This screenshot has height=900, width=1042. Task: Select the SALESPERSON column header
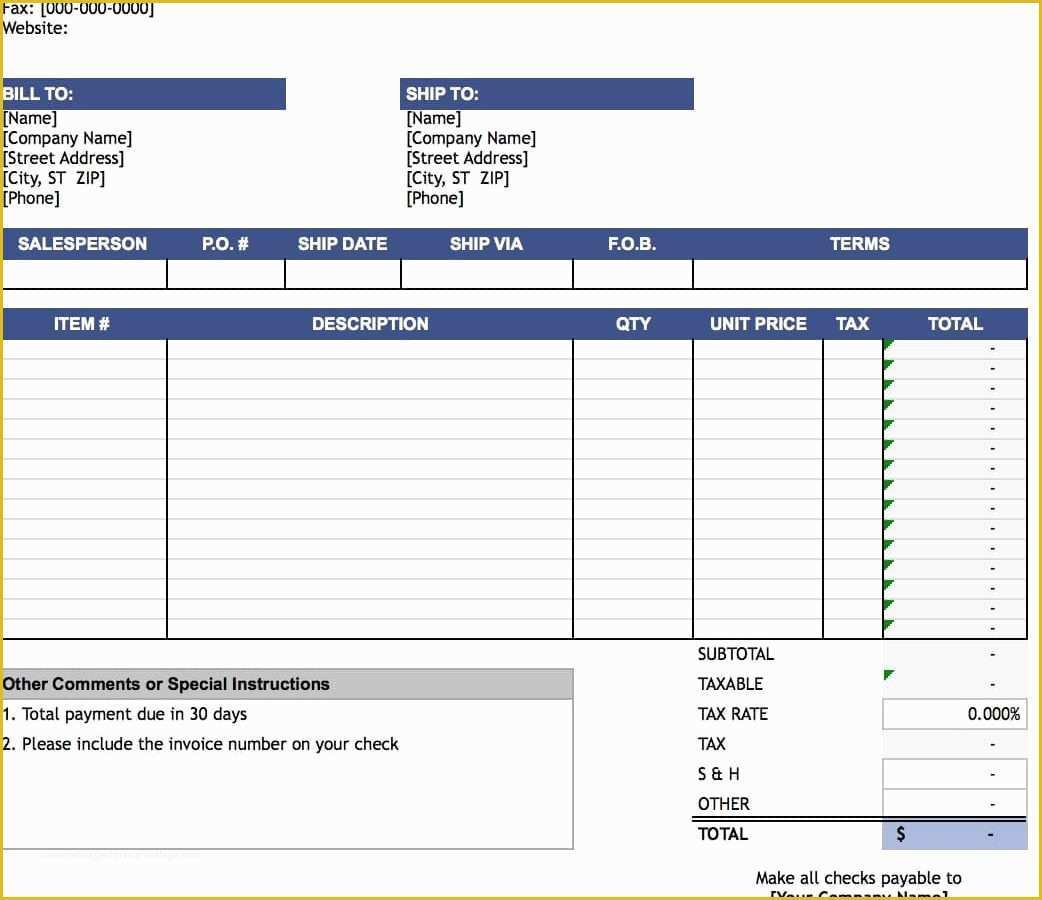tap(82, 244)
